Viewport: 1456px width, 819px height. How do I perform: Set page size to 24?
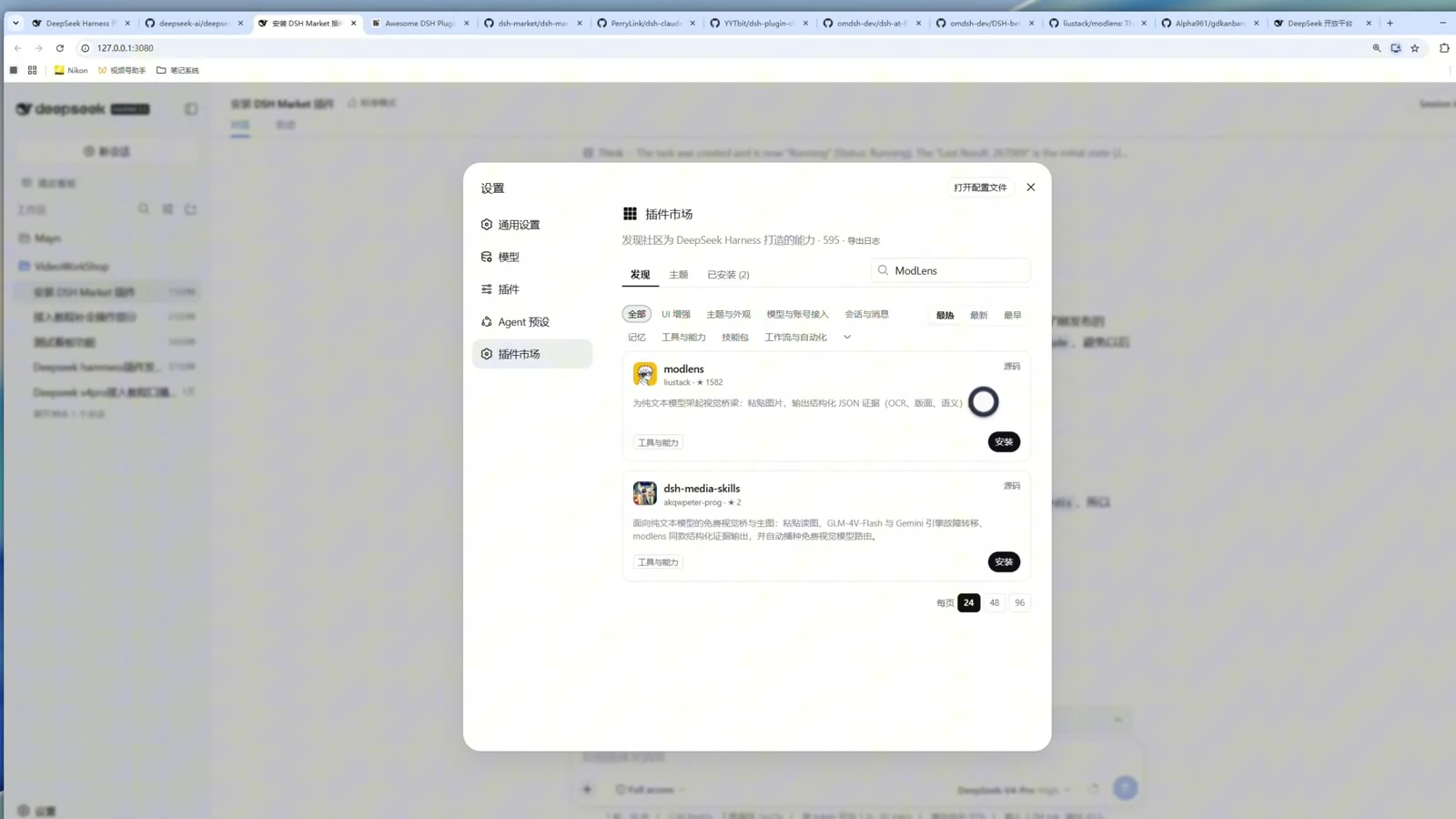(968, 602)
